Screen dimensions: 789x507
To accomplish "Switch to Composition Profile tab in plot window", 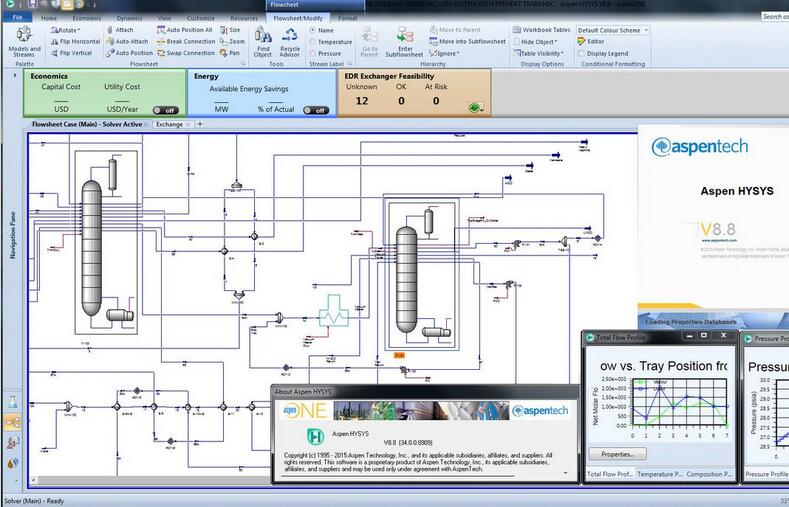I will [x=708, y=474].
